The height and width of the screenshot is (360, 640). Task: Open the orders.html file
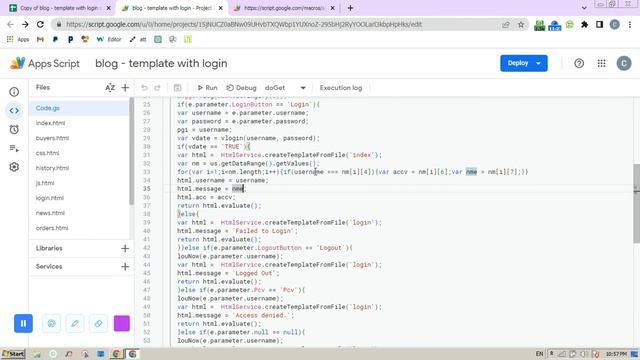point(79,228)
